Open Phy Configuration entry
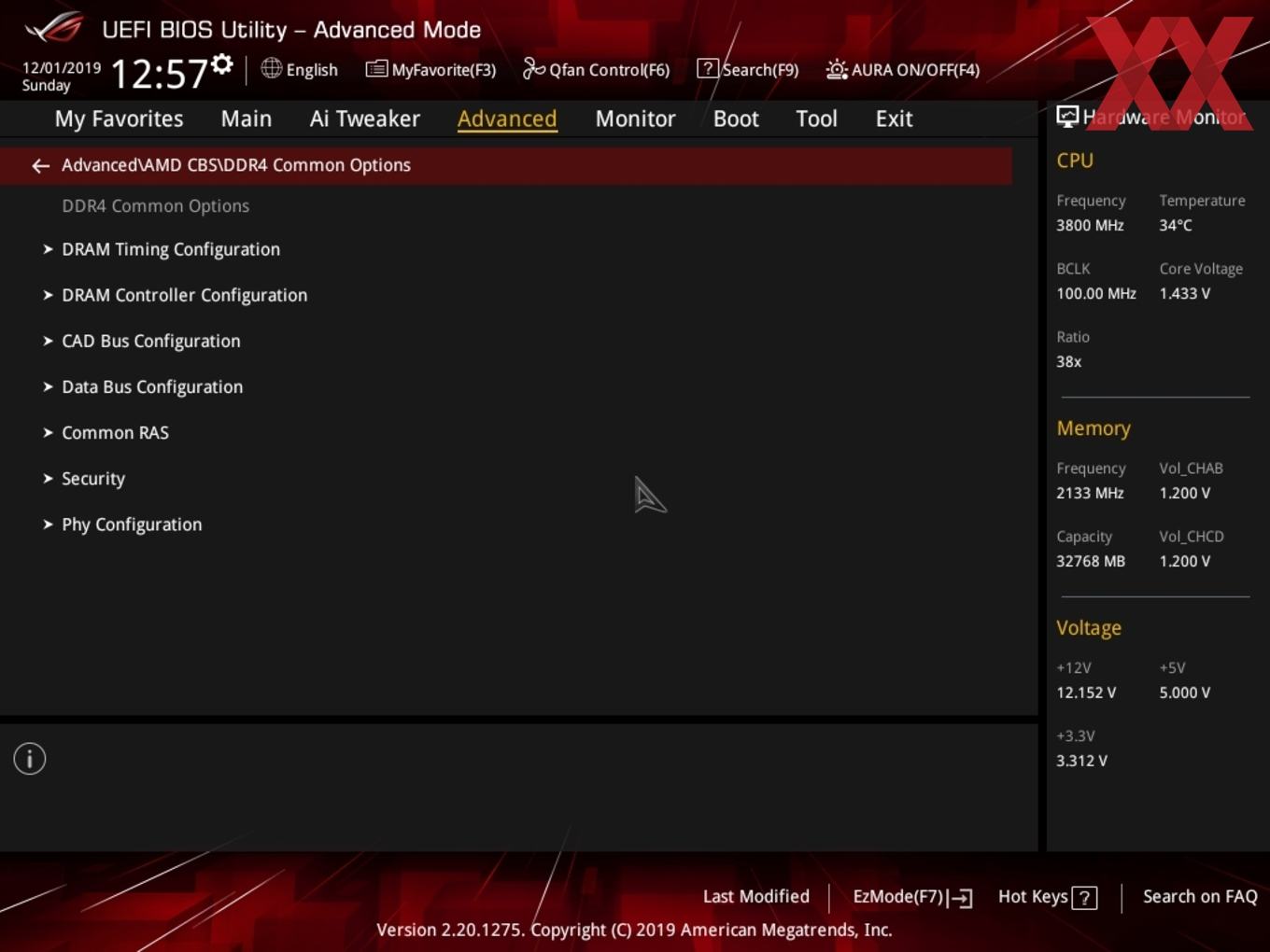Image resolution: width=1270 pixels, height=952 pixels. (x=132, y=525)
